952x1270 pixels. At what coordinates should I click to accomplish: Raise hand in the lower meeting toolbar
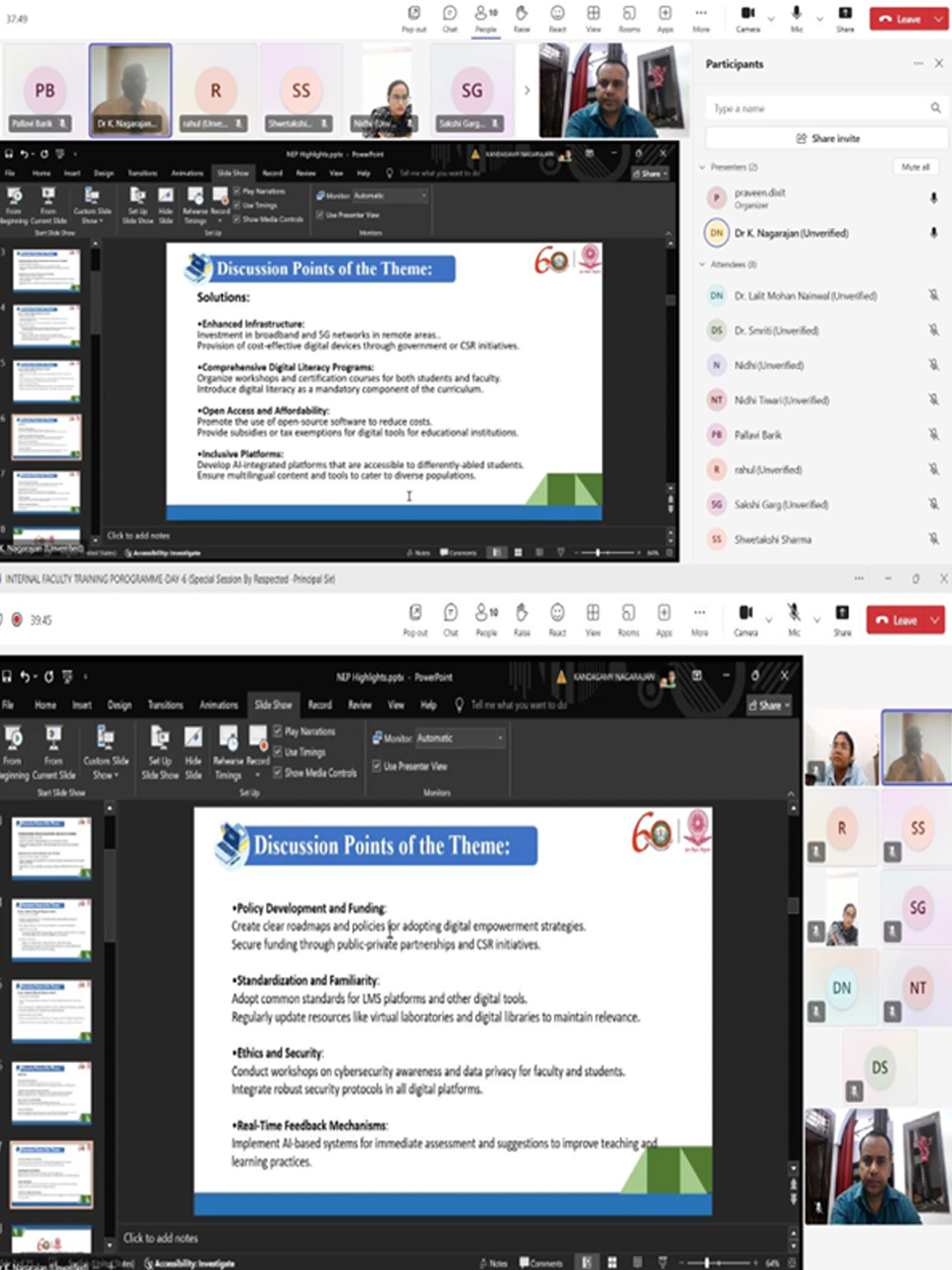click(x=522, y=617)
